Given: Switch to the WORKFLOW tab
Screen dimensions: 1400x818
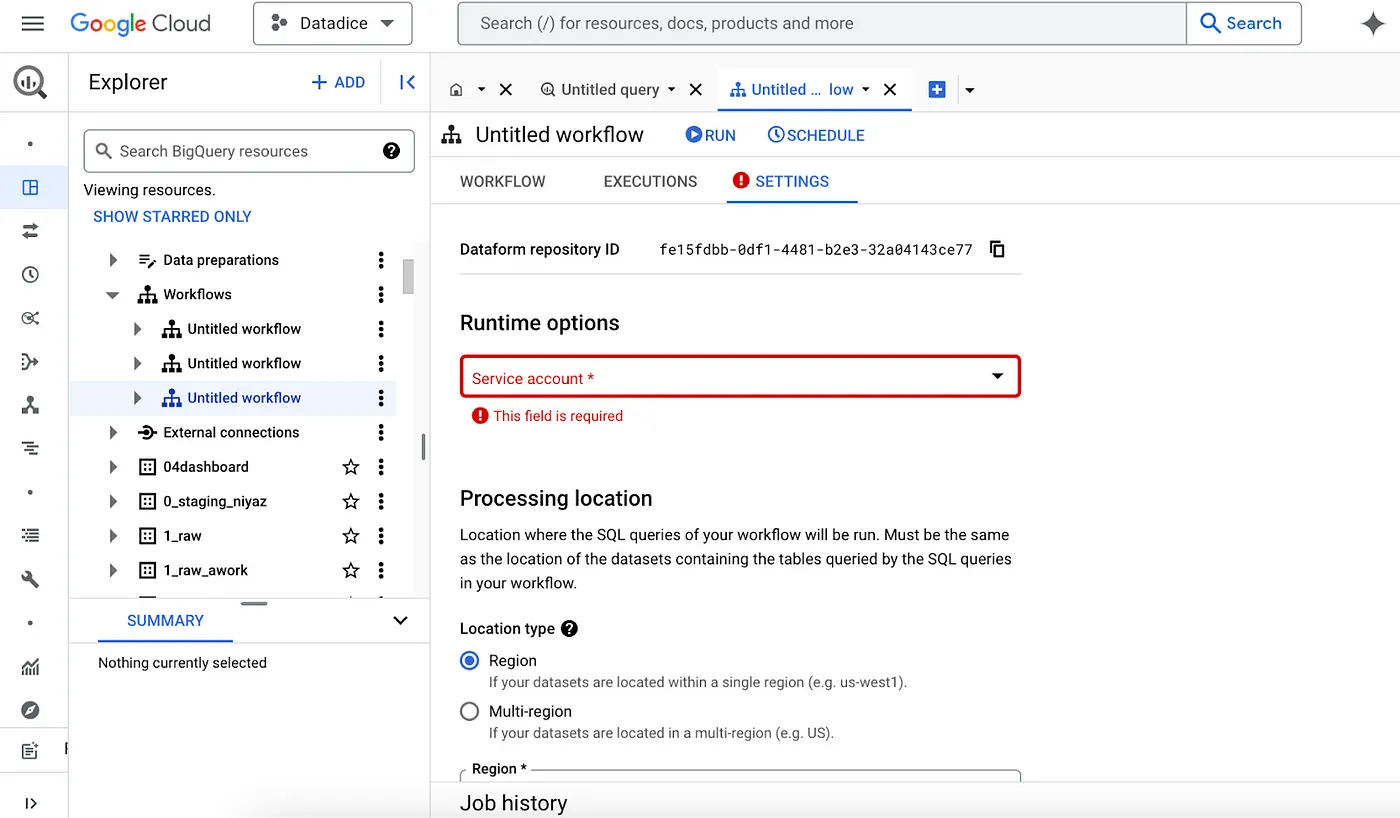Looking at the screenshot, I should click(502, 181).
